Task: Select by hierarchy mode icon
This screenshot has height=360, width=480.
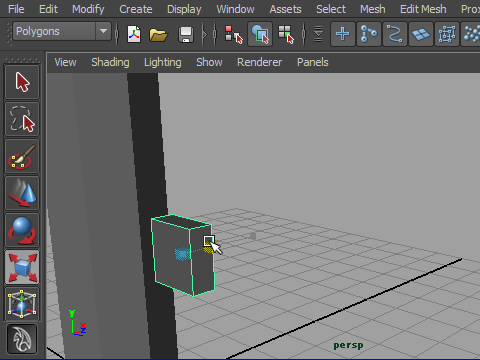Action: coord(233,34)
